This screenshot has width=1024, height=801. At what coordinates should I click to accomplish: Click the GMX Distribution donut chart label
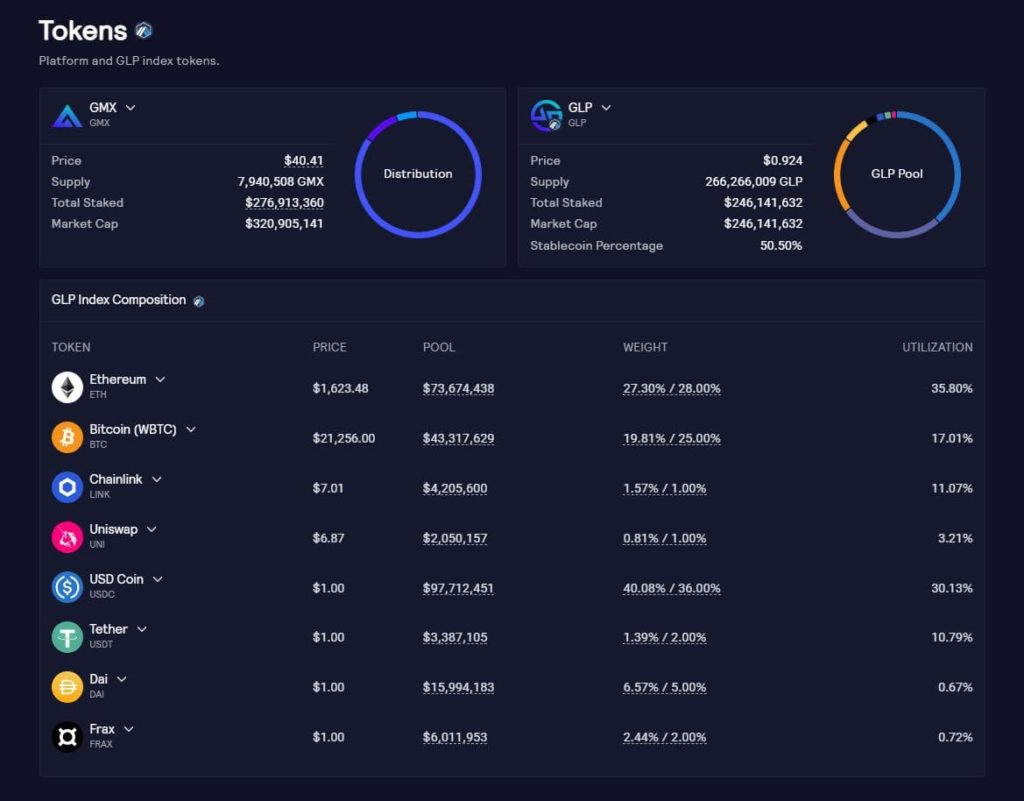[x=418, y=174]
